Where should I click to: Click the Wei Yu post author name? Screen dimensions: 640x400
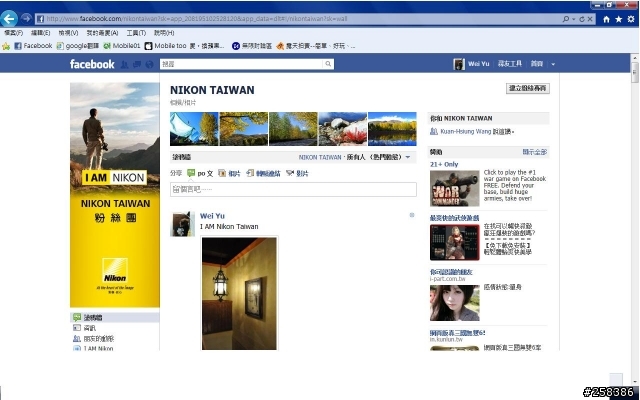click(x=212, y=216)
